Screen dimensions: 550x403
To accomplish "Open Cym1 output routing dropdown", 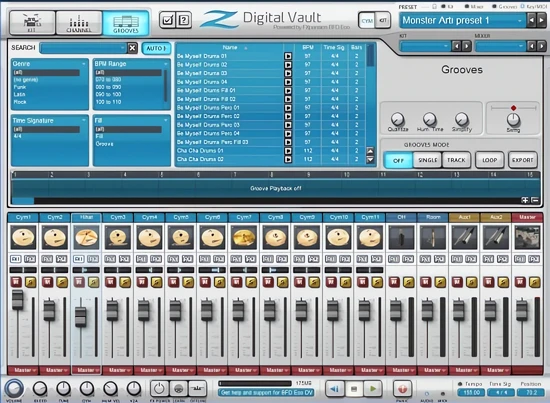I will click(x=23, y=370).
